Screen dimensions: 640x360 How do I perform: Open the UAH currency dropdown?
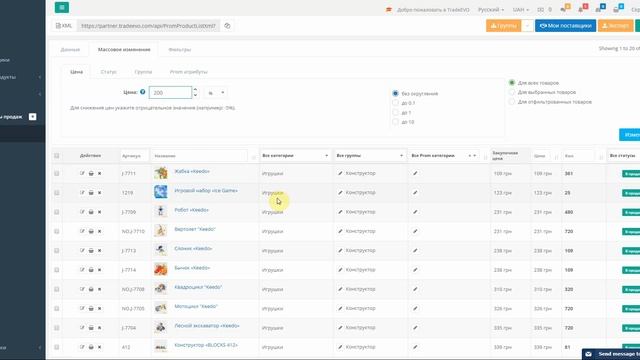pyautogui.click(x=520, y=9)
